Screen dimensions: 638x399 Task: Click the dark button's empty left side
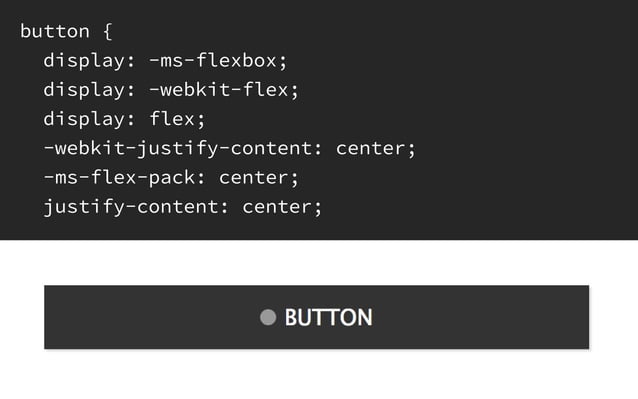click(151, 317)
